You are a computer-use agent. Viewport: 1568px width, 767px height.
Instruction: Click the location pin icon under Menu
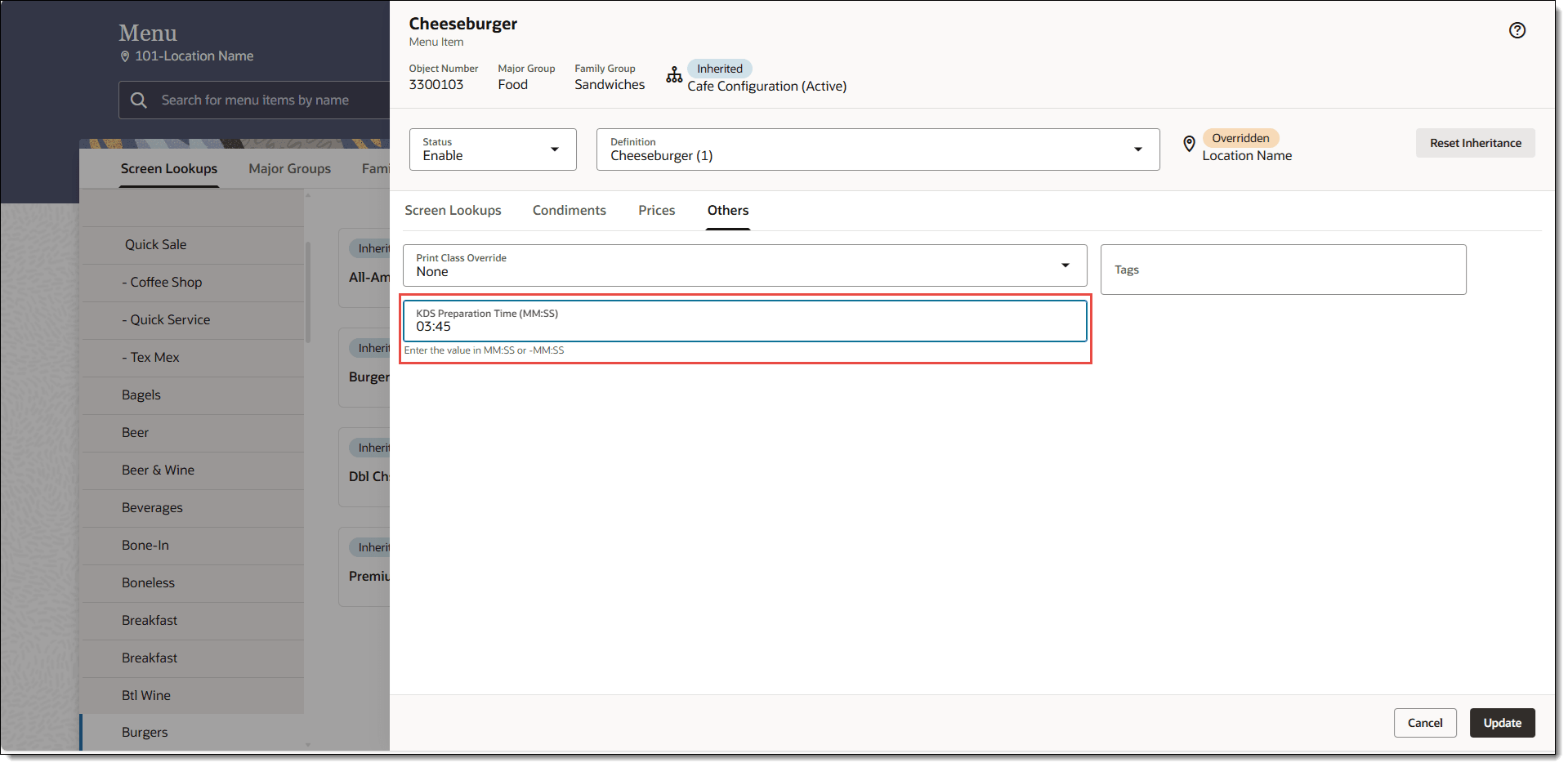tap(125, 56)
